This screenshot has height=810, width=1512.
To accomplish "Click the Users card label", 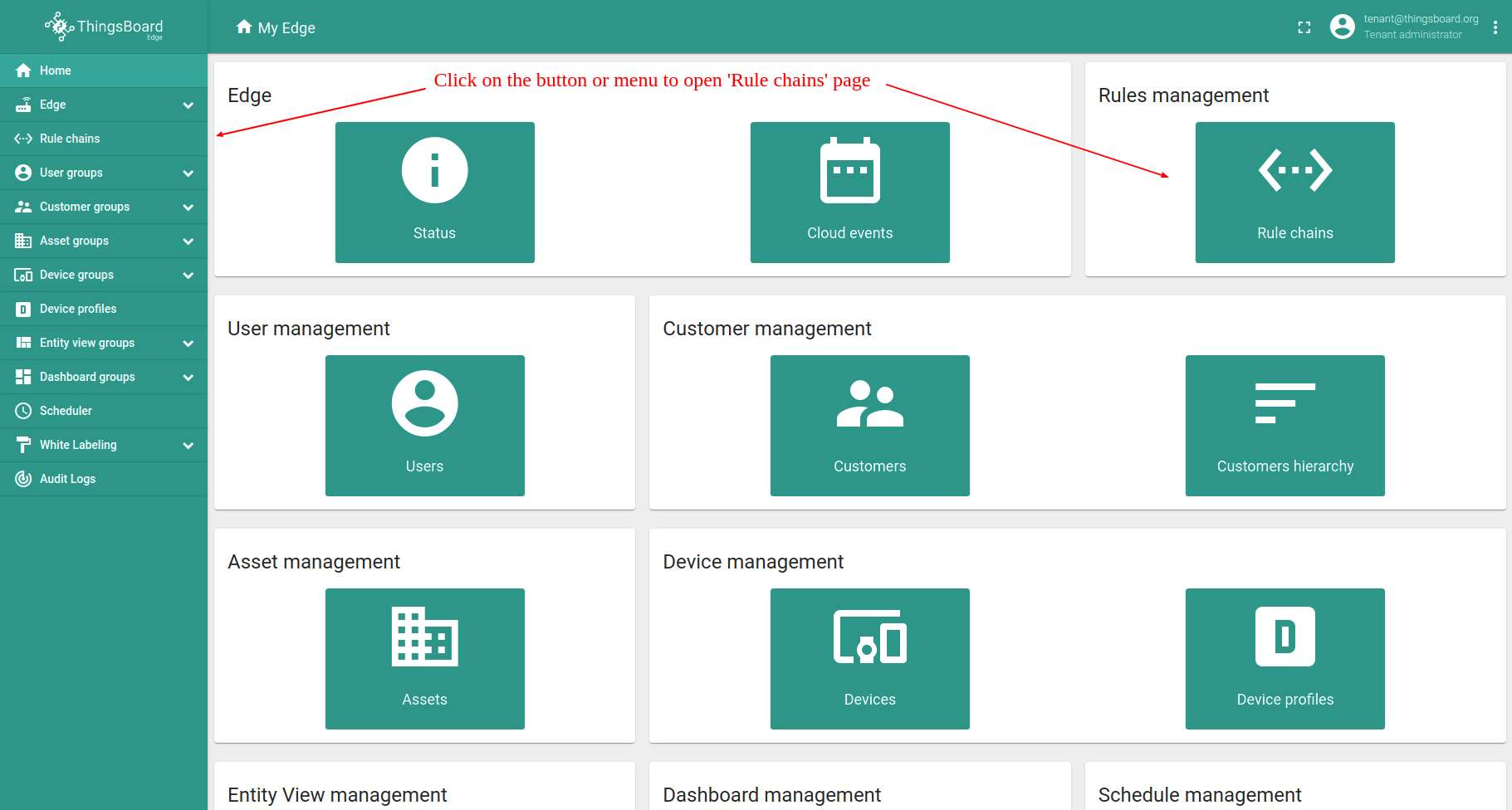I will [424, 466].
